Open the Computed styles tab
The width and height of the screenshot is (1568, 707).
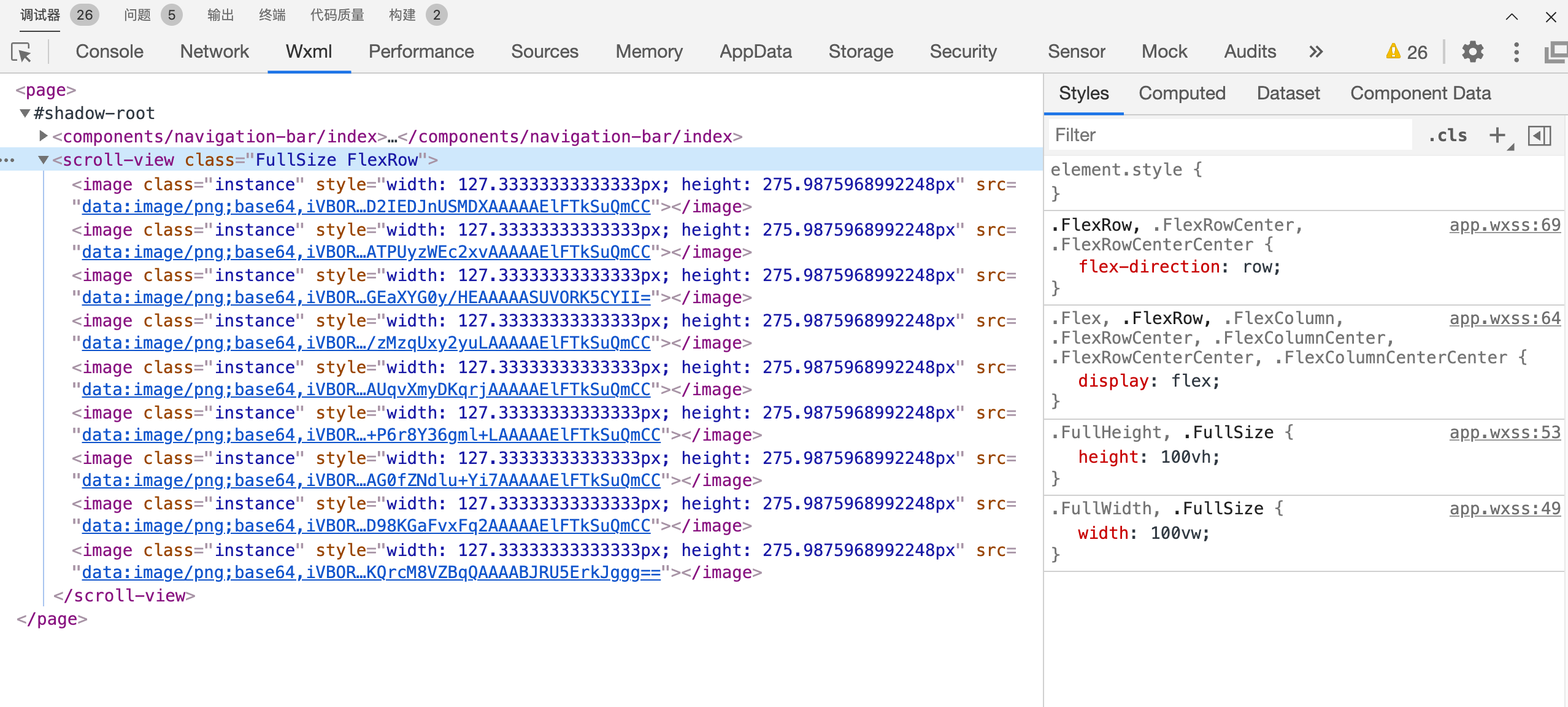pyautogui.click(x=1182, y=93)
